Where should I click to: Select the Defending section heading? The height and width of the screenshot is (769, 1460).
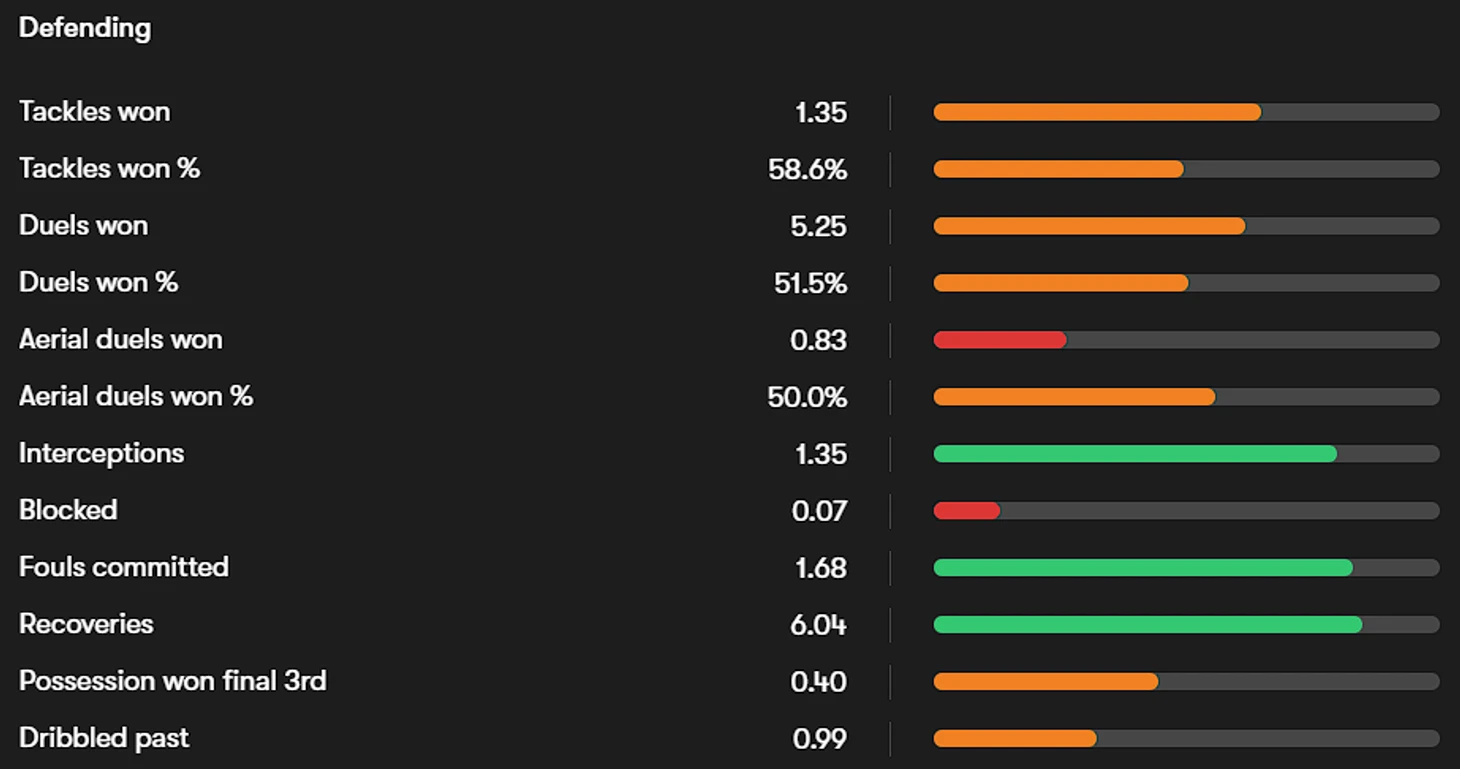(85, 28)
